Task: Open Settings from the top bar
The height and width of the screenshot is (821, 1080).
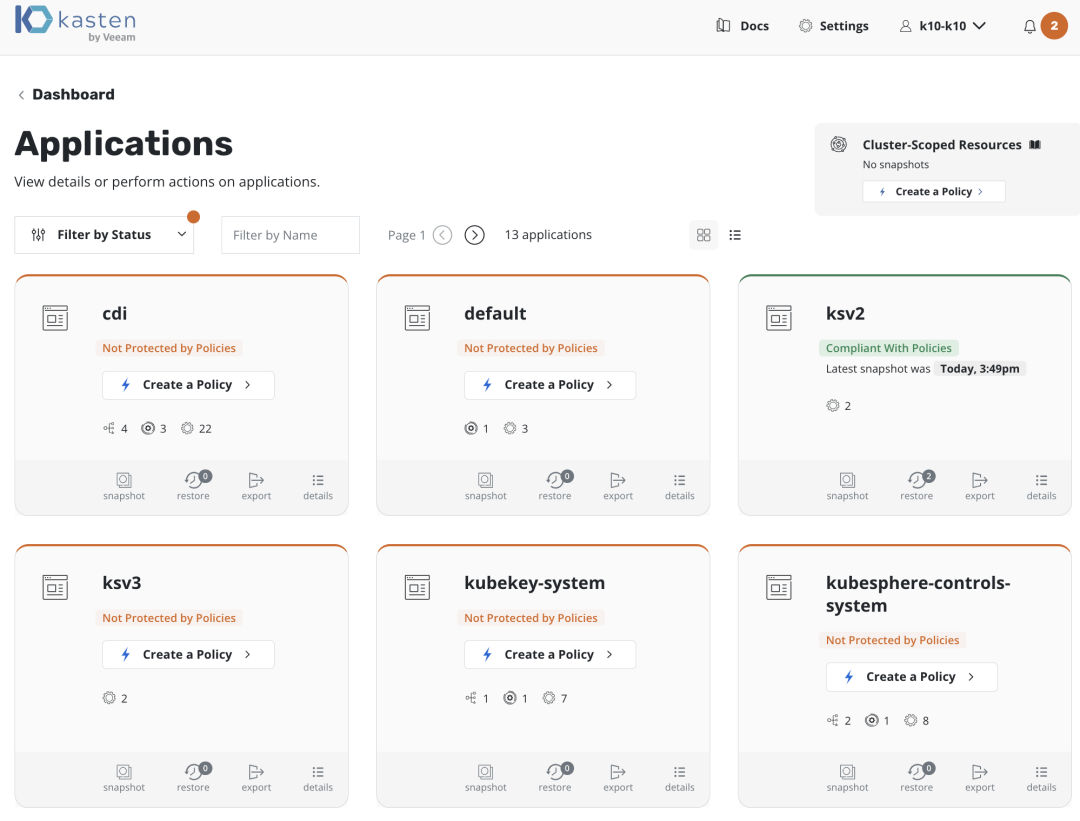Action: [x=833, y=26]
